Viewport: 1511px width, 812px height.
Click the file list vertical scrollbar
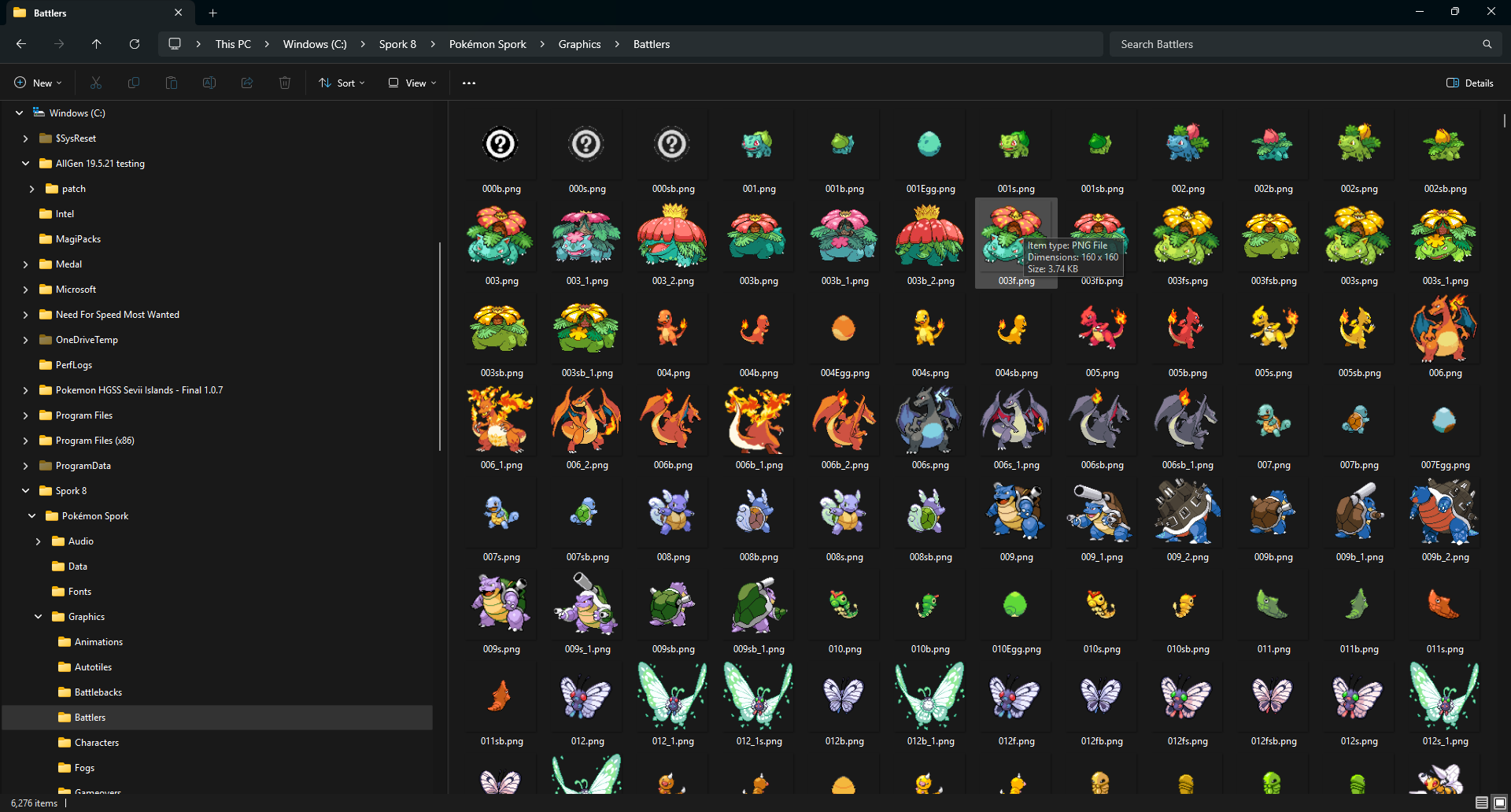[x=1504, y=120]
